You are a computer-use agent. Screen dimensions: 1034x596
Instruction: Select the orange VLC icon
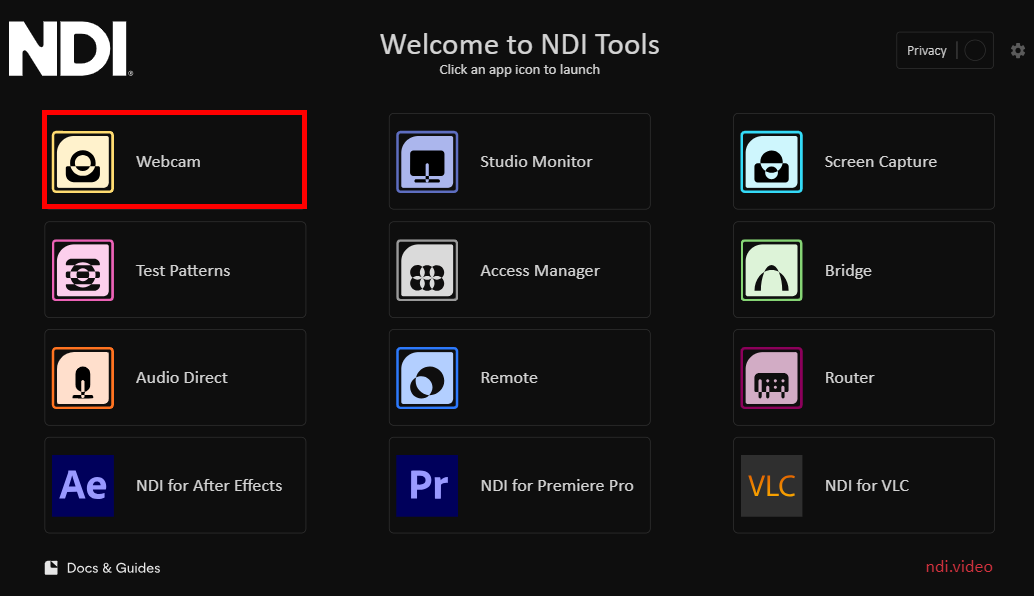click(x=771, y=486)
